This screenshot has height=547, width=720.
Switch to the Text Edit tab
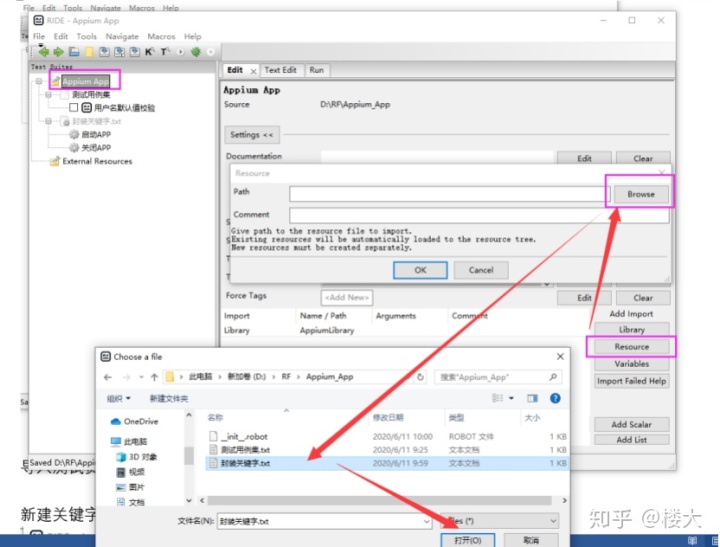[281, 70]
